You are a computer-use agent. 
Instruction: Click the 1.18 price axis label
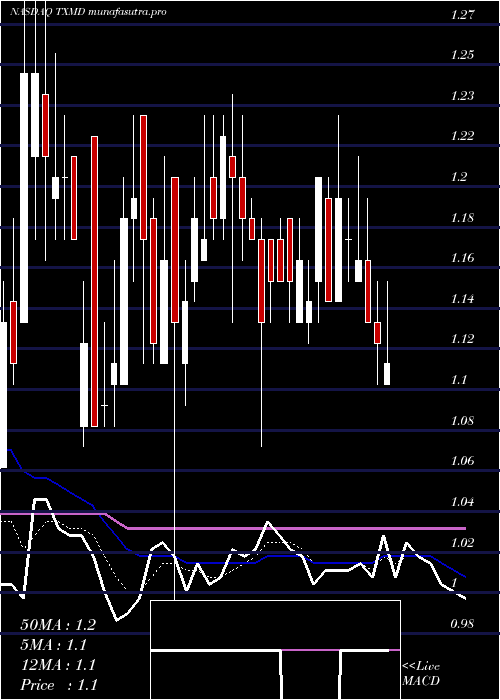coord(462,218)
